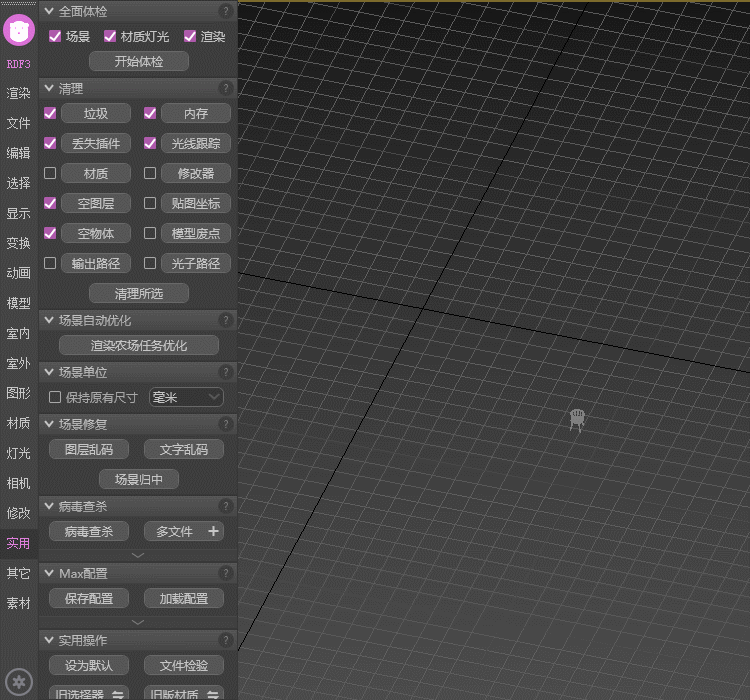Collapse the Max配置 section

point(49,573)
